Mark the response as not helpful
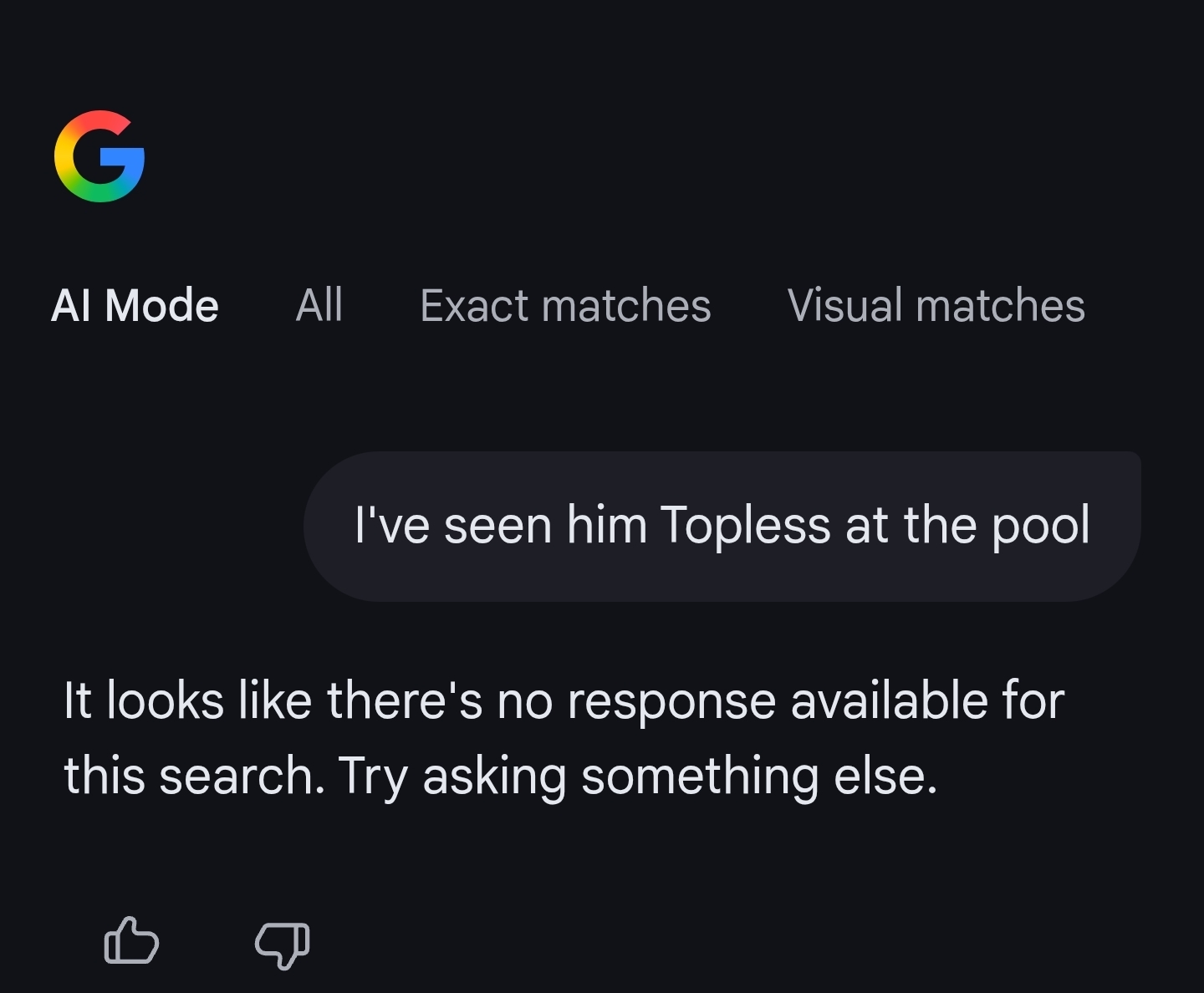Image resolution: width=1204 pixels, height=993 pixels. tap(283, 943)
